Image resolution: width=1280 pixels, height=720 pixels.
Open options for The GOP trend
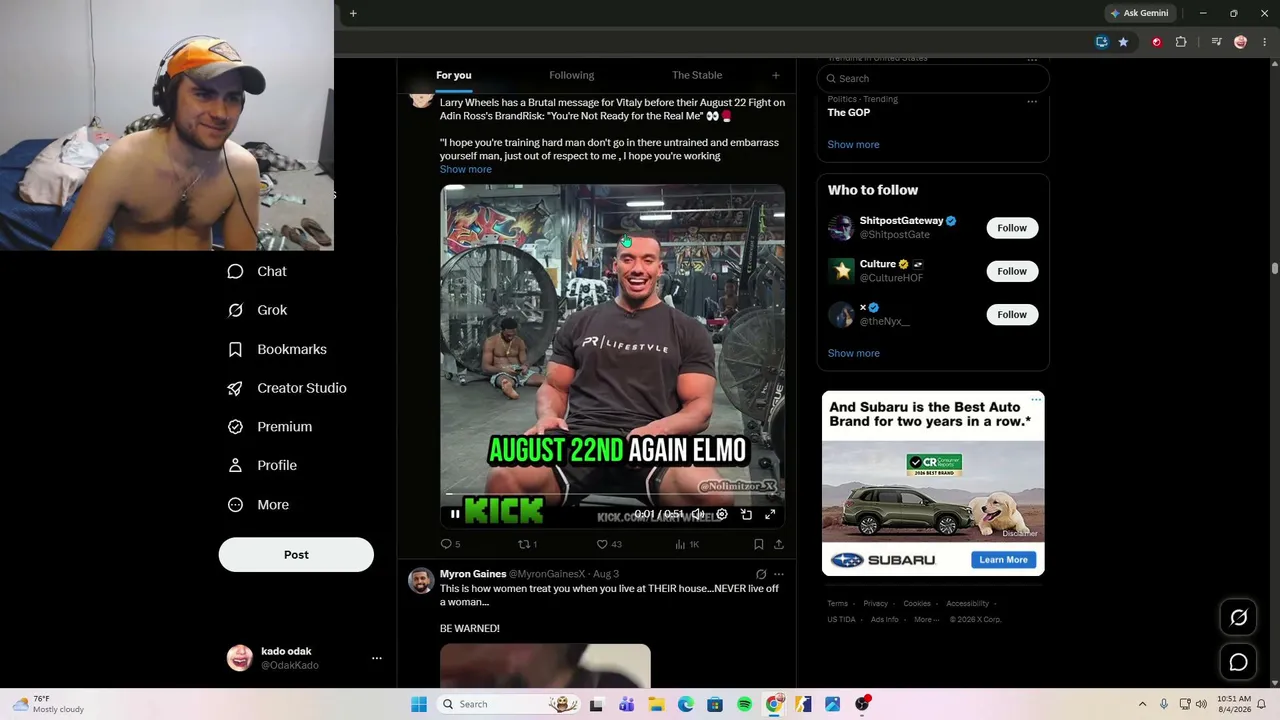(x=1032, y=101)
